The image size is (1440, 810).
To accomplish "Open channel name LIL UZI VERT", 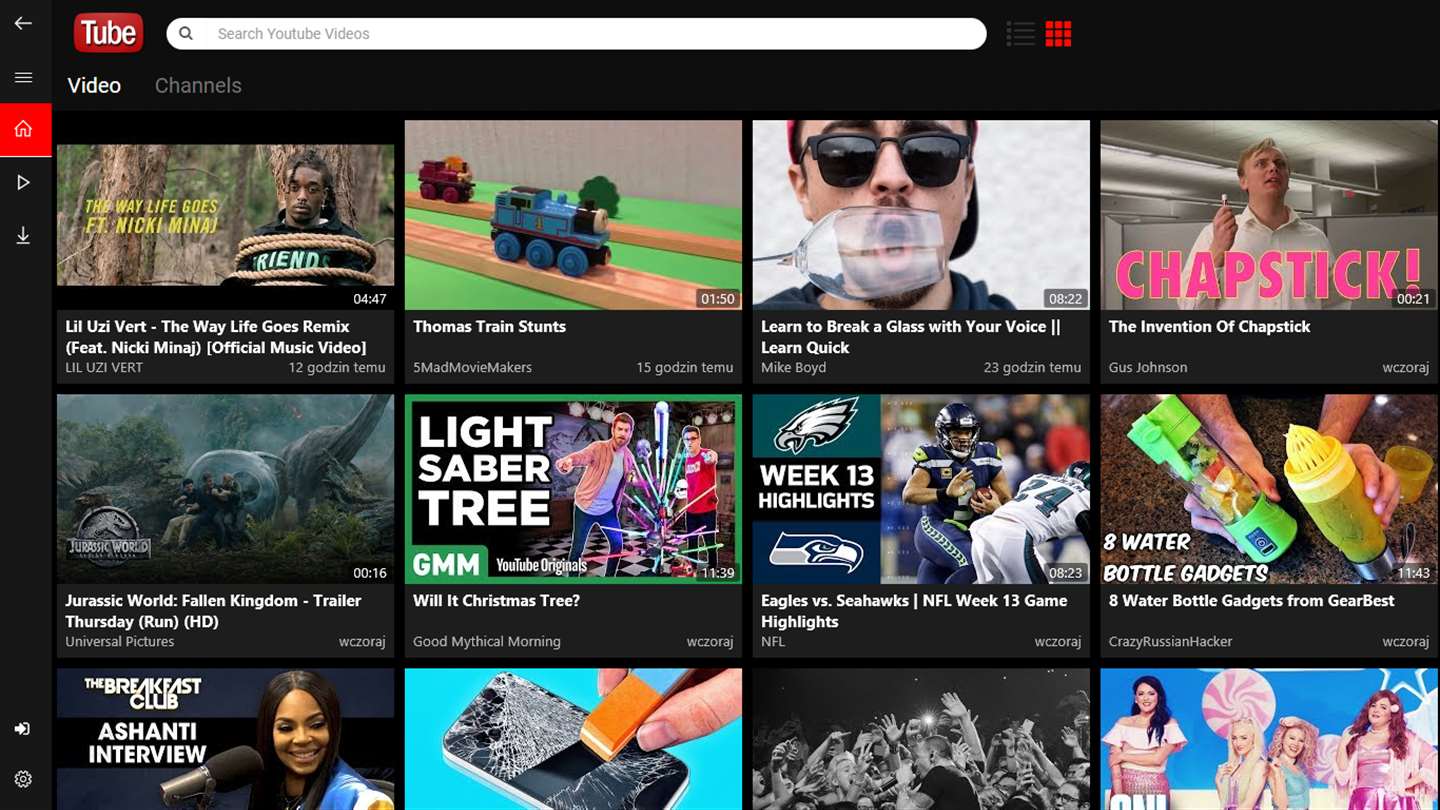I will [x=104, y=367].
